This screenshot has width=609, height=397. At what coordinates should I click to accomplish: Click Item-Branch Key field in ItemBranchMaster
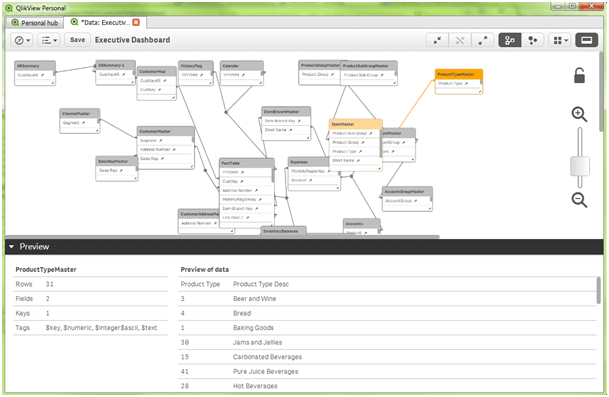pos(285,121)
